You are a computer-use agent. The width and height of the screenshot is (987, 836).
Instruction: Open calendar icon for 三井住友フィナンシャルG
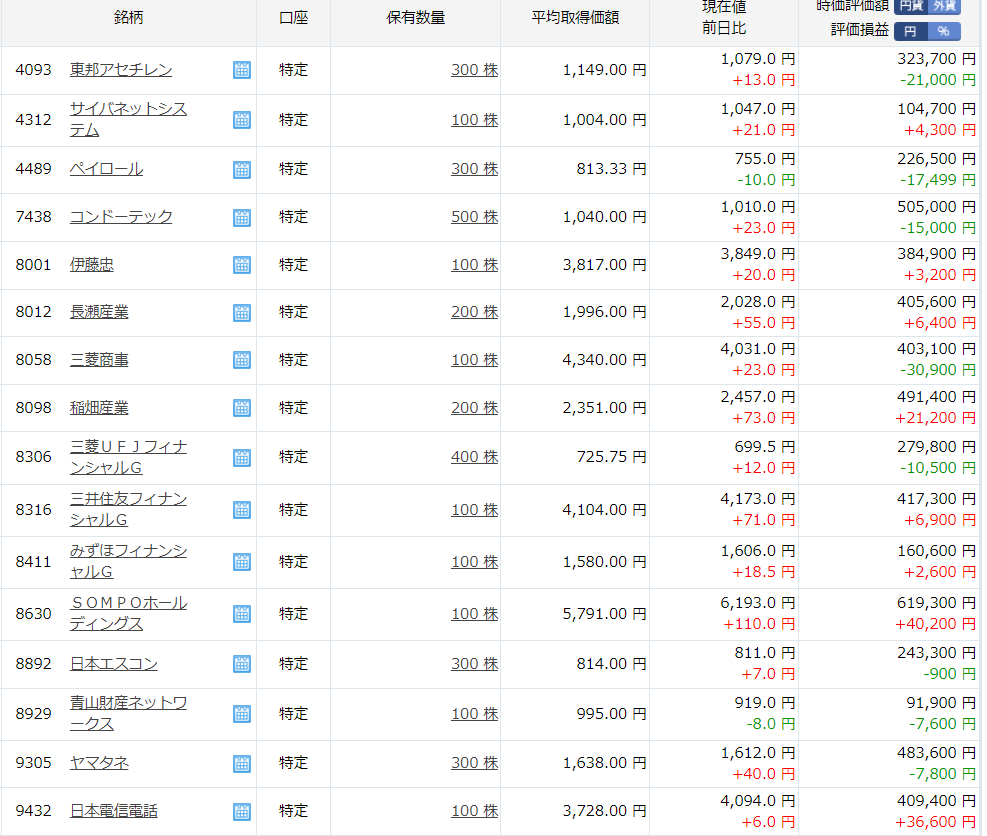[x=242, y=510]
